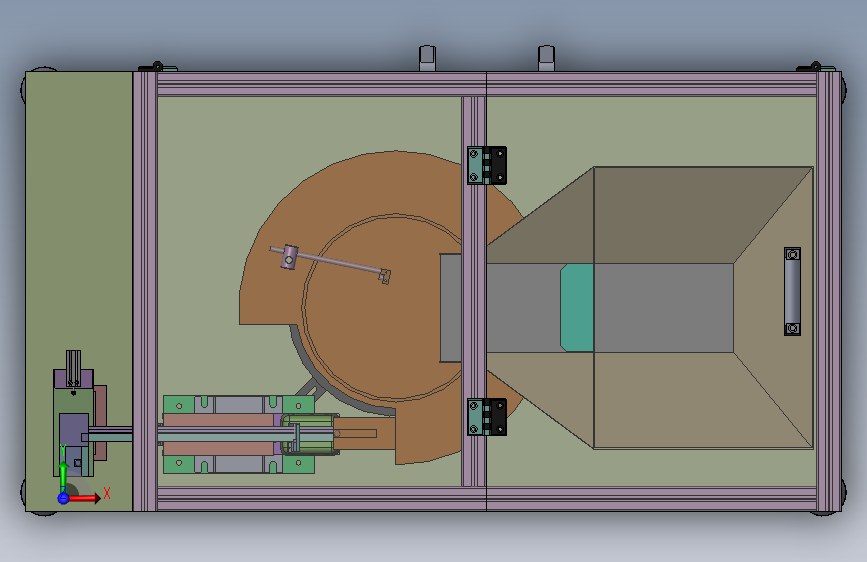Select the lower black hinge on center post
Screen dimensions: 867x562
point(487,417)
